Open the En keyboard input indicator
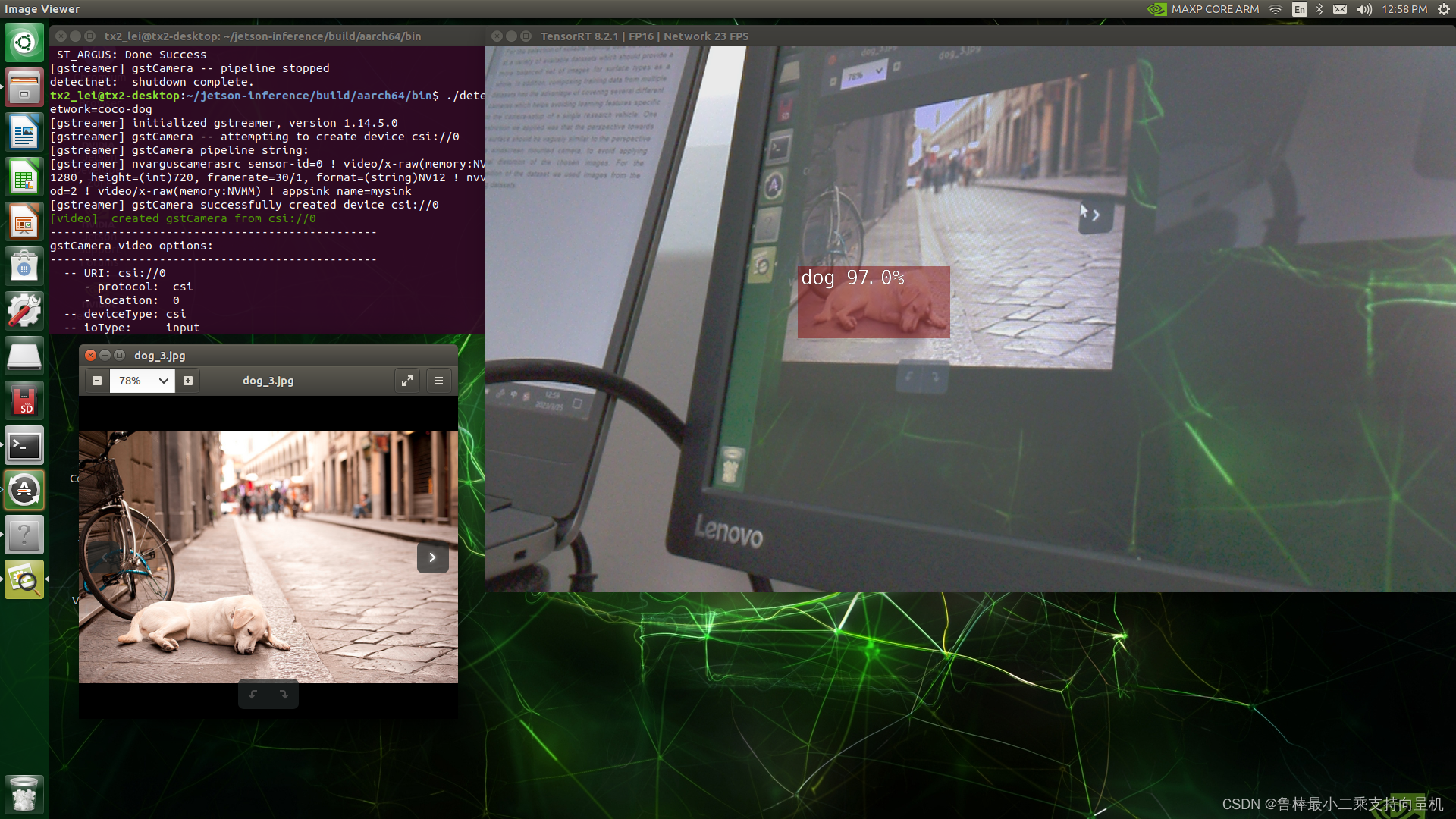 [x=1300, y=9]
